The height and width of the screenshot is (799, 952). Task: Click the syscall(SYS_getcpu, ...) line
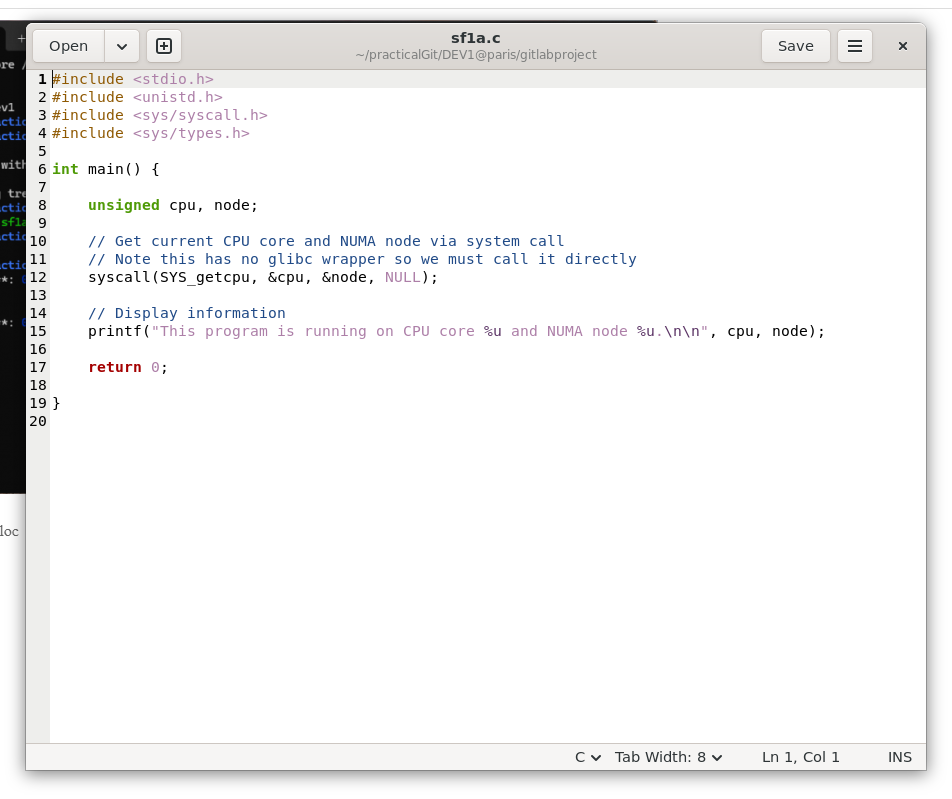tap(263, 277)
